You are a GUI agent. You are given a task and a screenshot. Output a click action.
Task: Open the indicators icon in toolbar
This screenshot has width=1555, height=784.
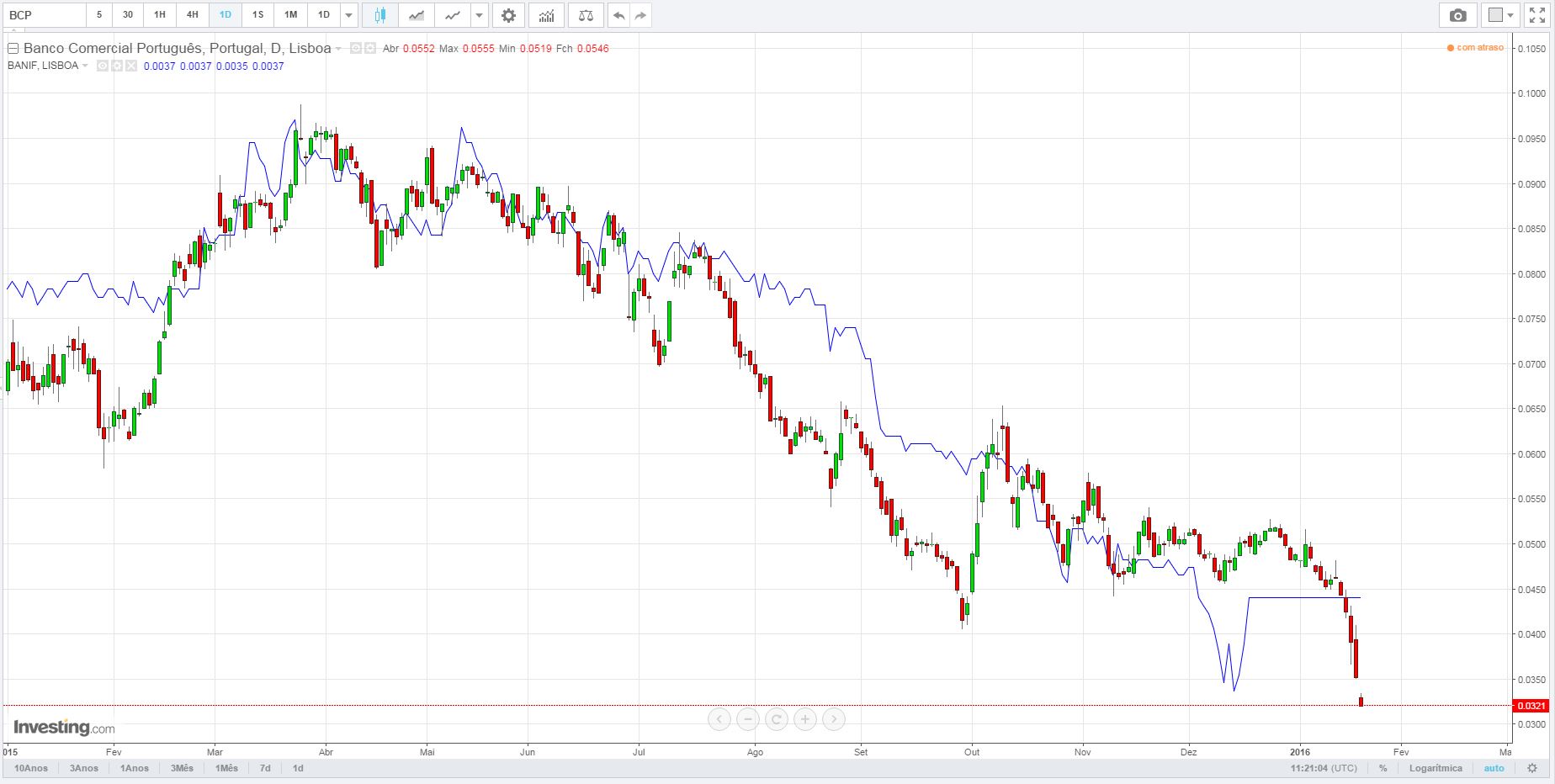coord(546,15)
